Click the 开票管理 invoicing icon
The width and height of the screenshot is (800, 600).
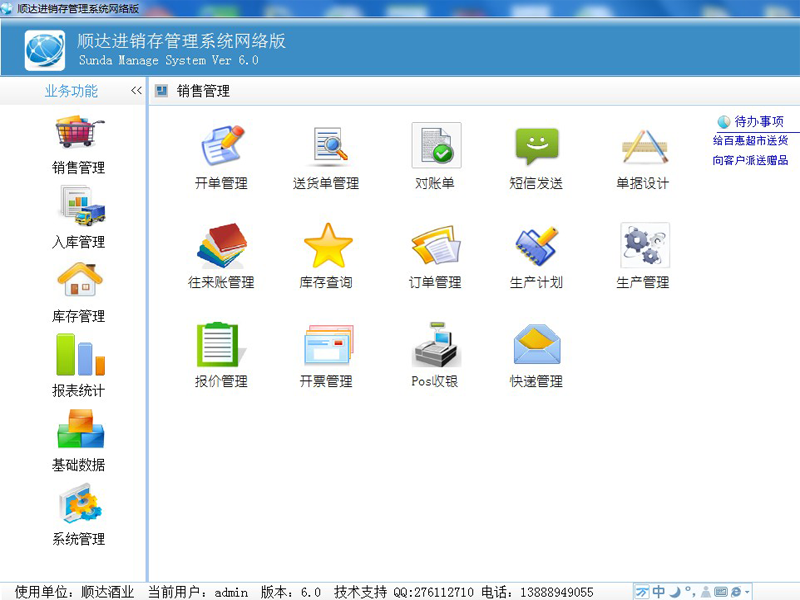tap(327, 345)
